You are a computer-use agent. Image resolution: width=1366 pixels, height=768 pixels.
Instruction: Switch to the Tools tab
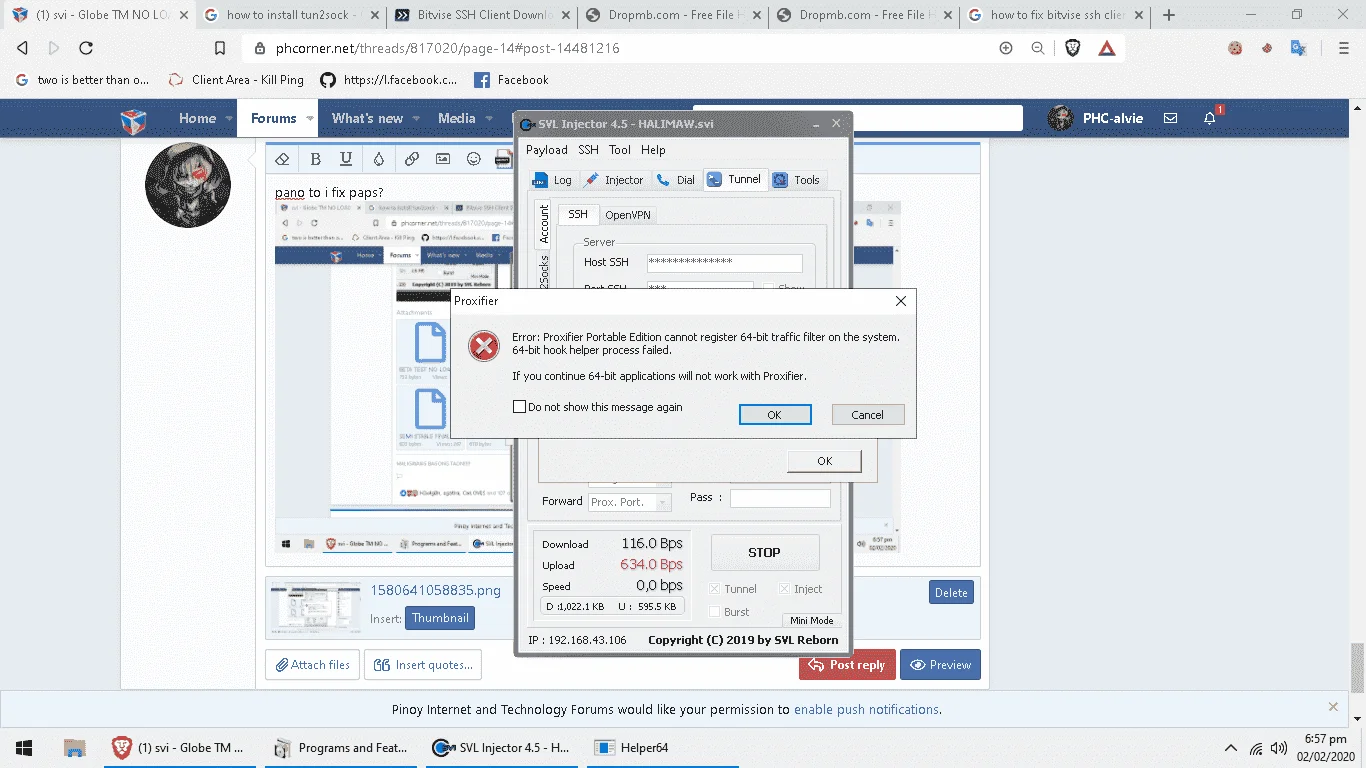coord(796,180)
